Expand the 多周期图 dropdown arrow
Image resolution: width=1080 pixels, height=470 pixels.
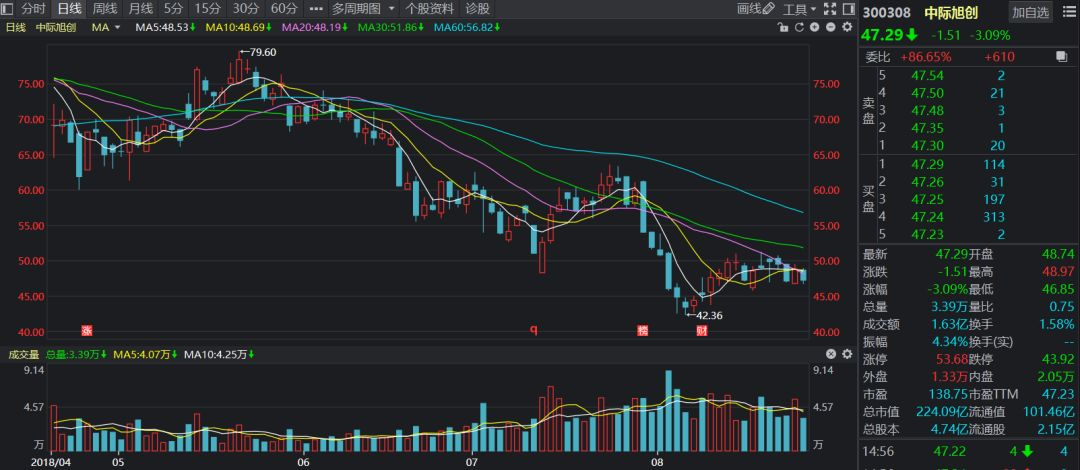pos(392,9)
